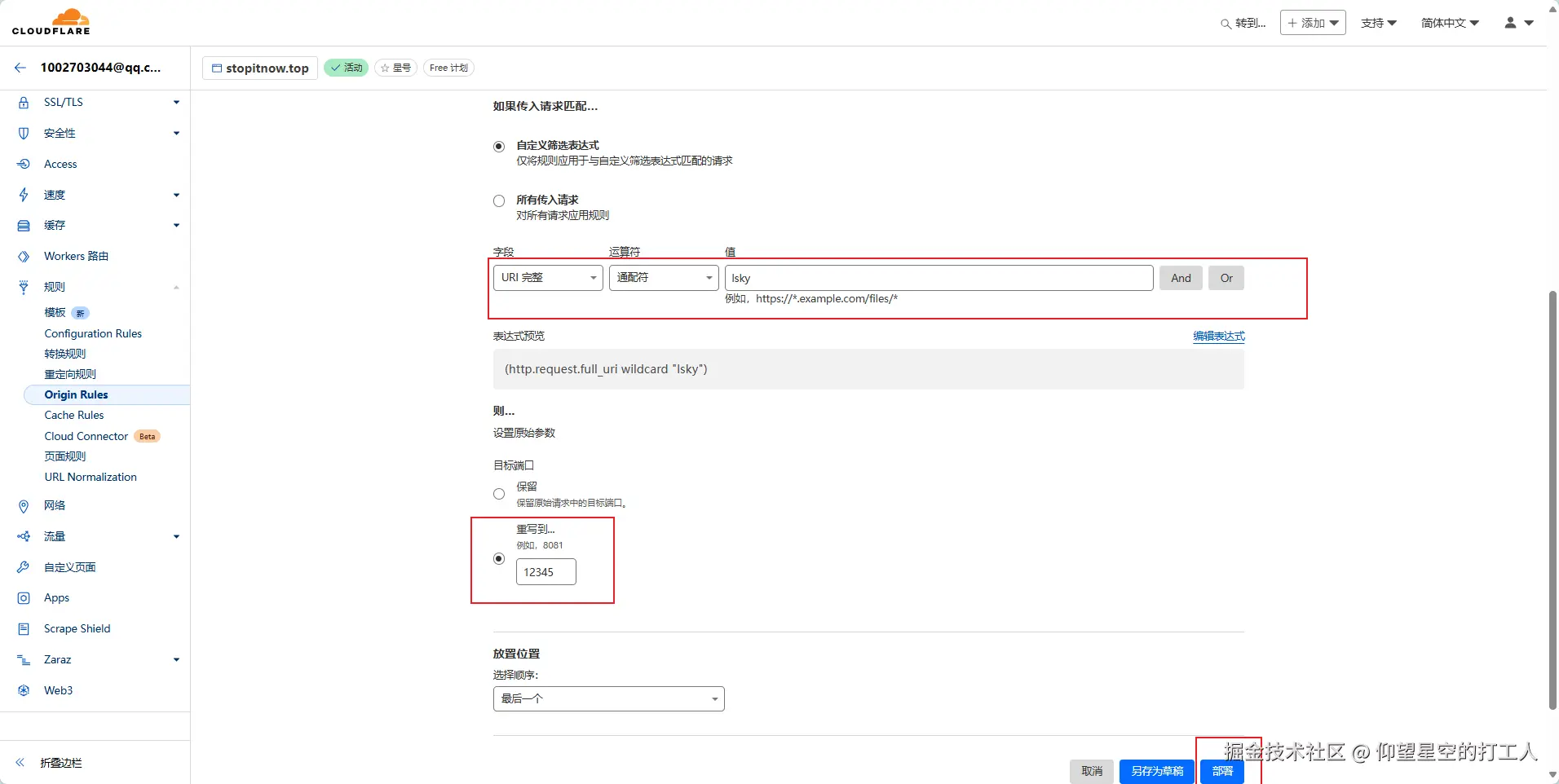Open Cloud Connector in sidebar
The height and width of the screenshot is (784, 1559).
coord(86,436)
